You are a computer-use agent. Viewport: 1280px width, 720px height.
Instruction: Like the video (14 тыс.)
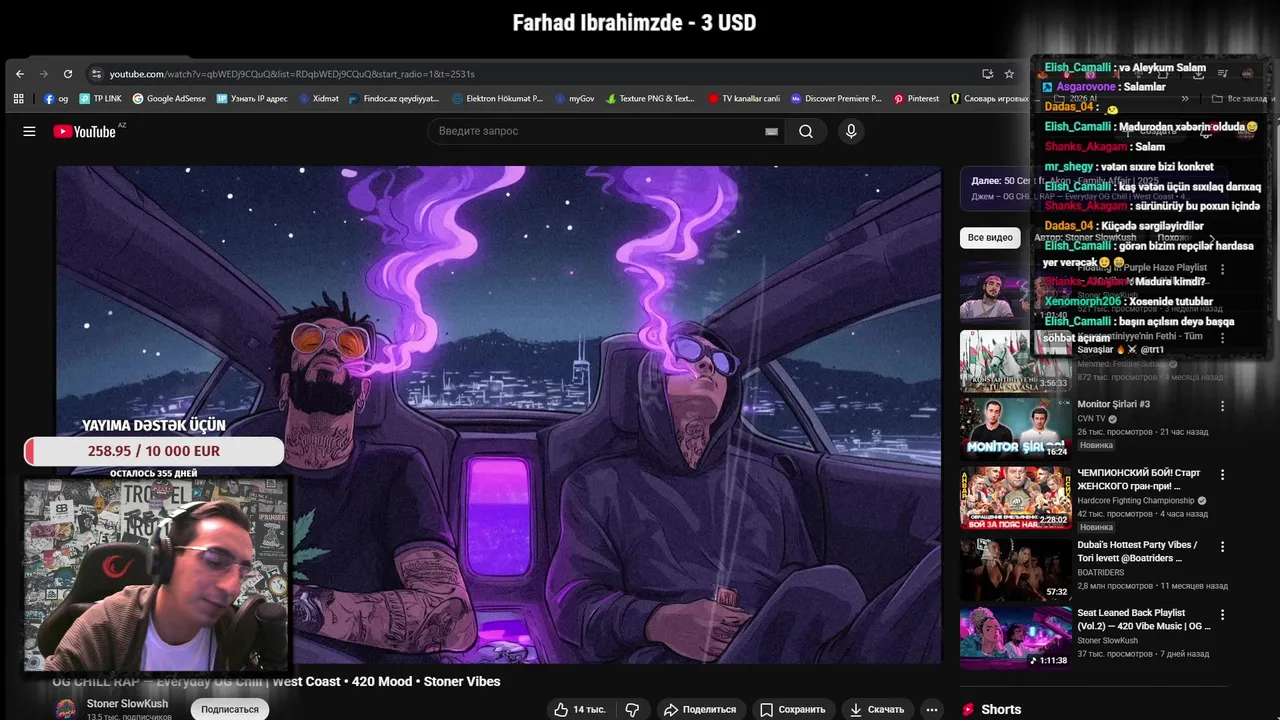pos(581,709)
